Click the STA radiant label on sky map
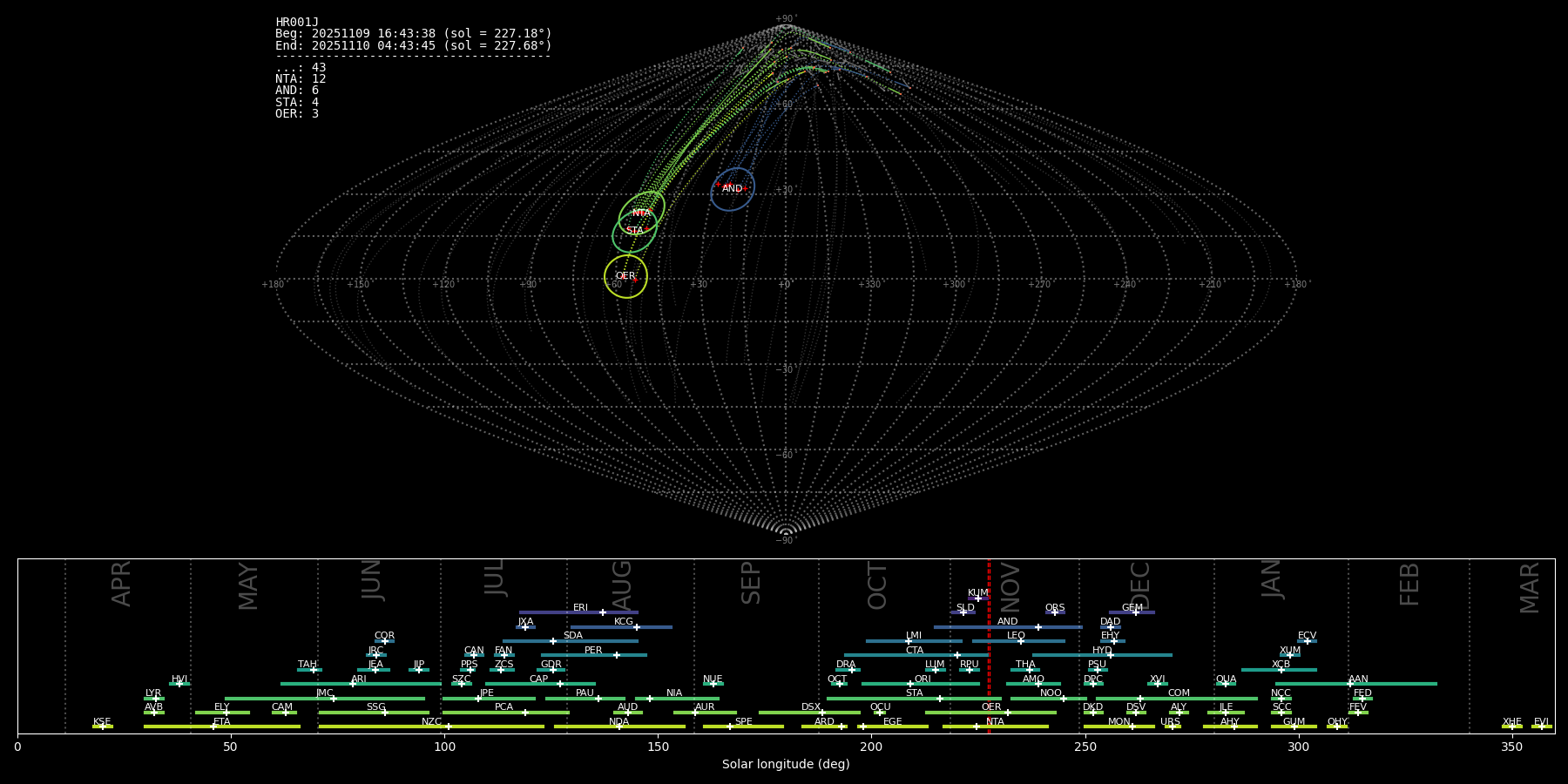The width and height of the screenshot is (1568, 784). click(x=634, y=231)
